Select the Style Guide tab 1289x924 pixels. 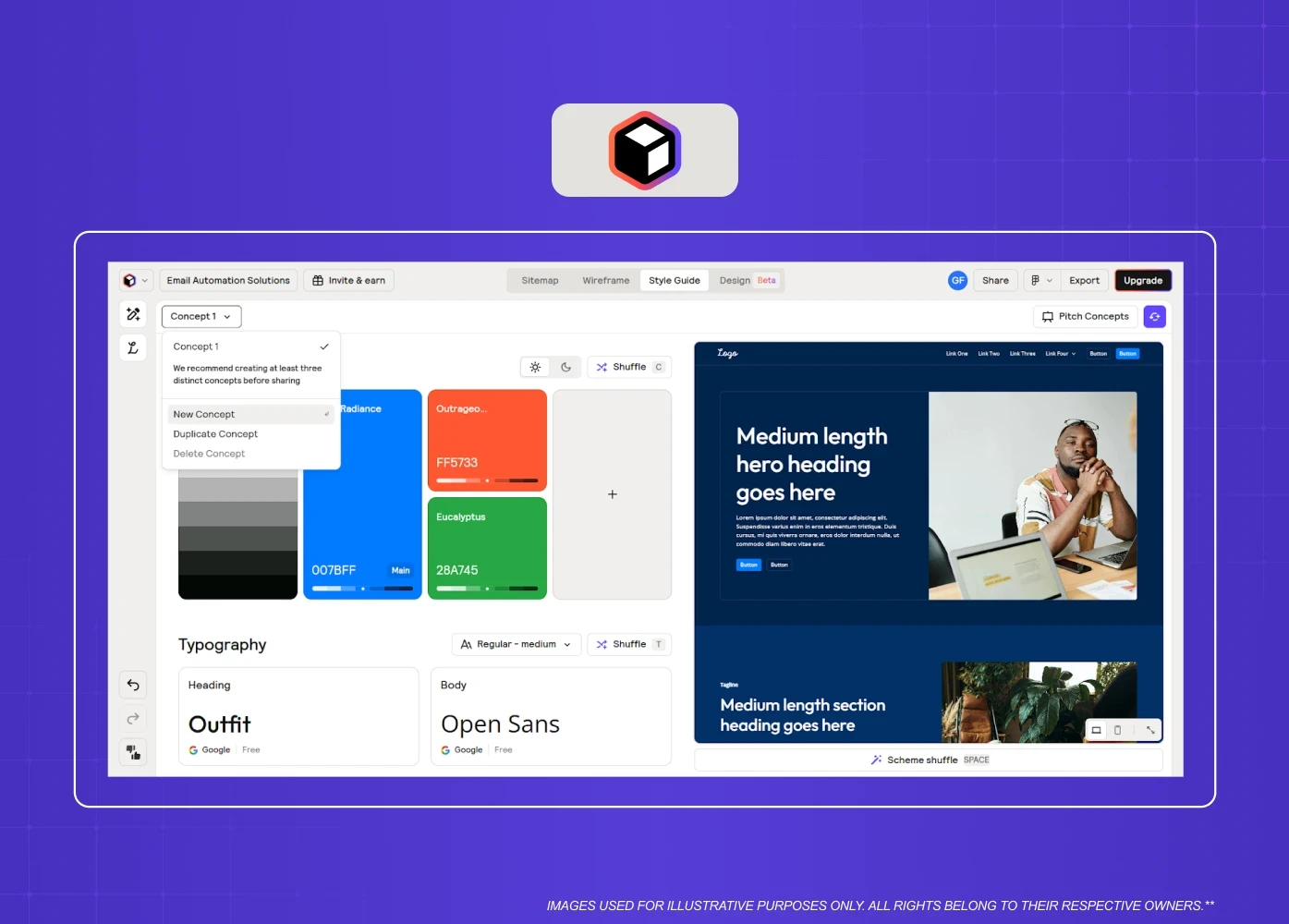click(x=675, y=280)
